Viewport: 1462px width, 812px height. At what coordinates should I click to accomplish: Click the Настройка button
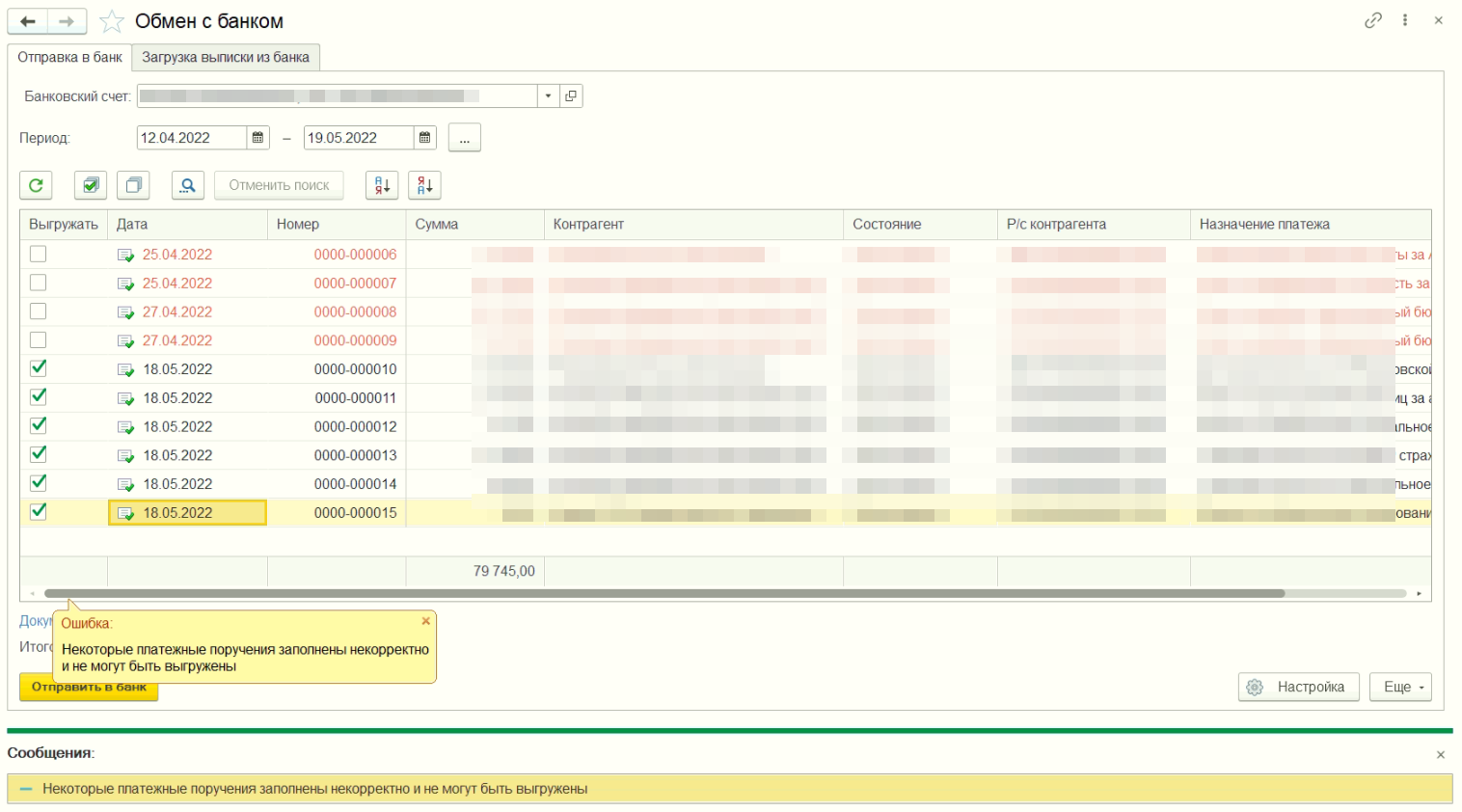(x=1298, y=687)
